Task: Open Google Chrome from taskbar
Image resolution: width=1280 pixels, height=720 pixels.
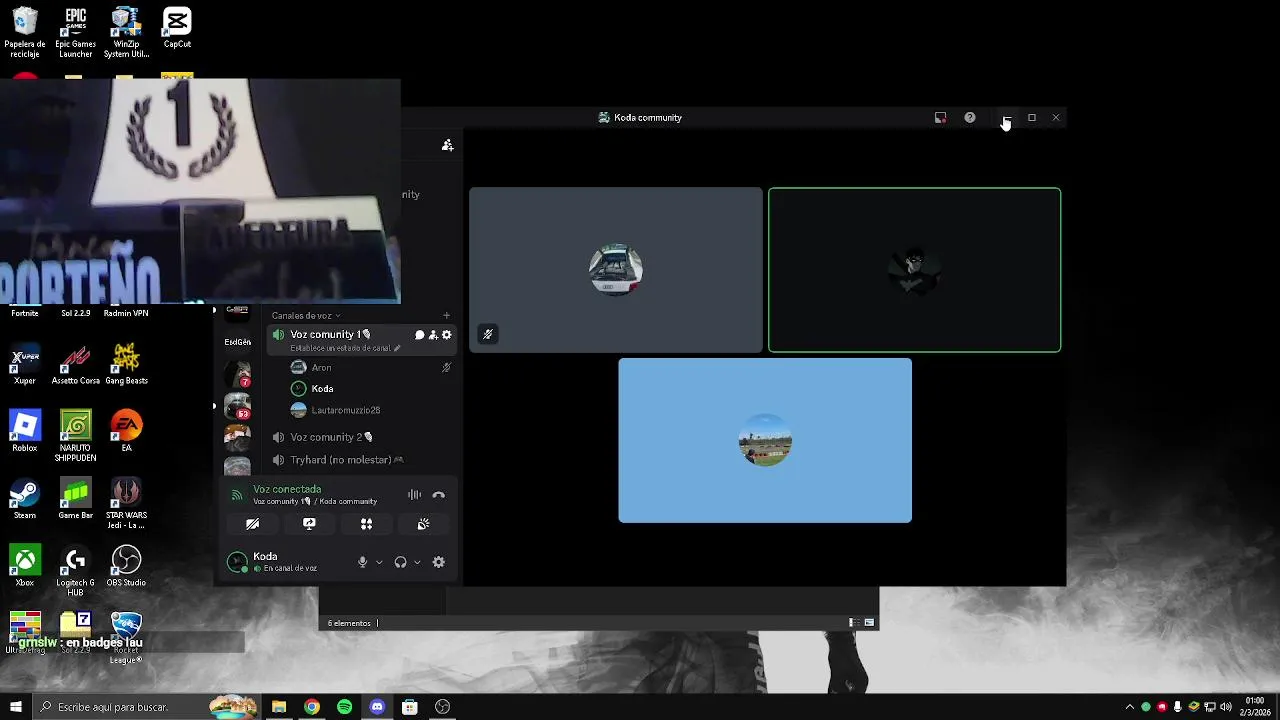Action: pyautogui.click(x=312, y=707)
